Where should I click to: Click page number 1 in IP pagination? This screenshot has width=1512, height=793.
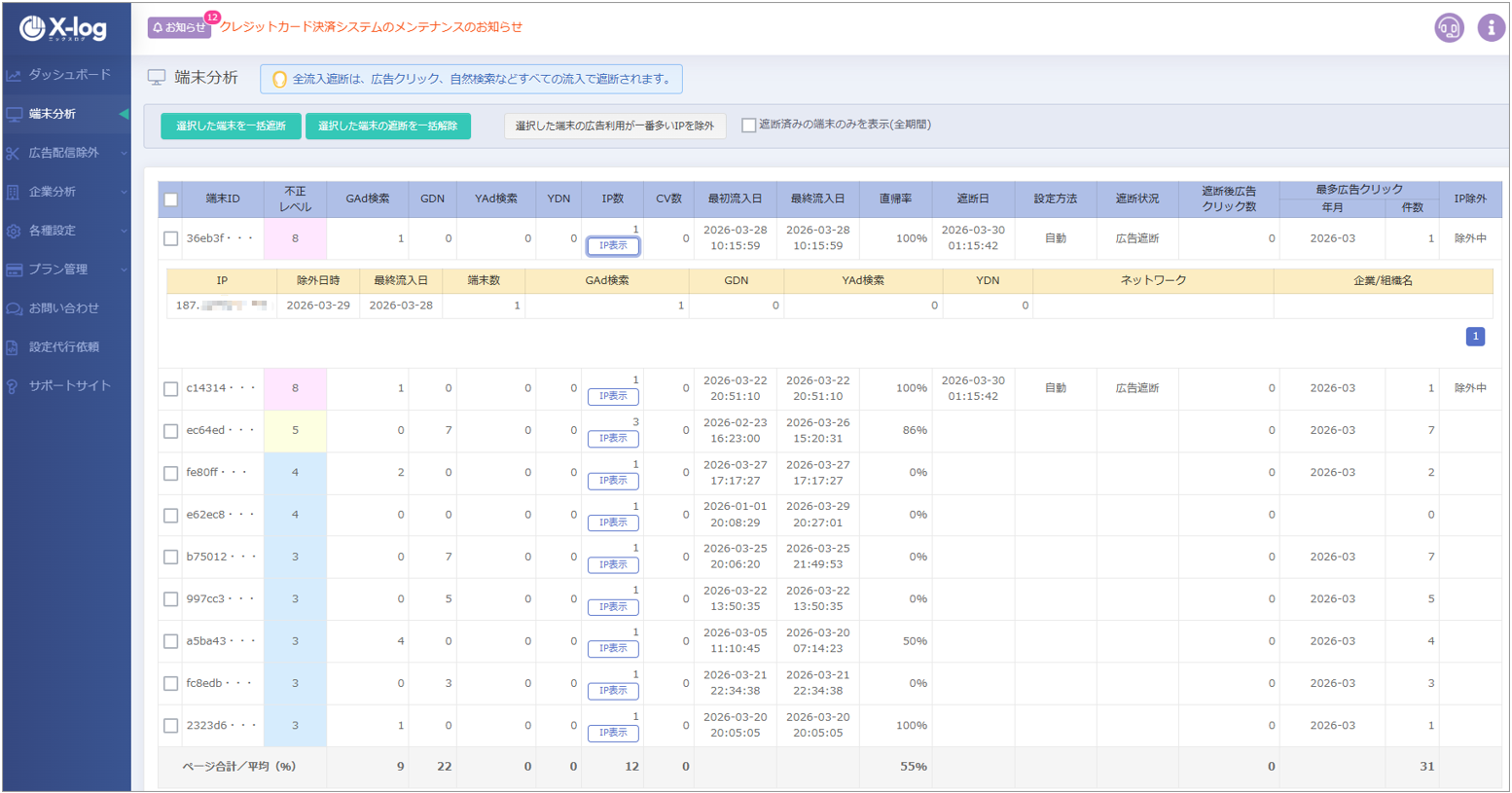pyautogui.click(x=1475, y=337)
